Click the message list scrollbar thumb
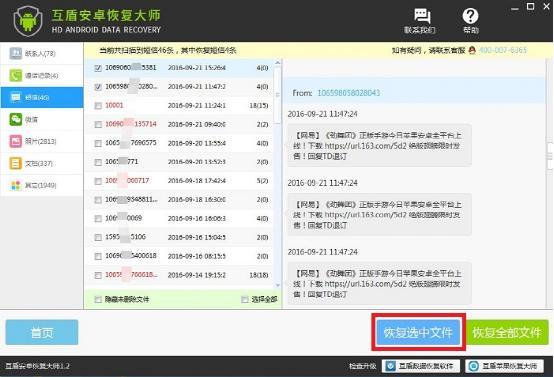This screenshot has width=554, height=377. tap(277, 95)
